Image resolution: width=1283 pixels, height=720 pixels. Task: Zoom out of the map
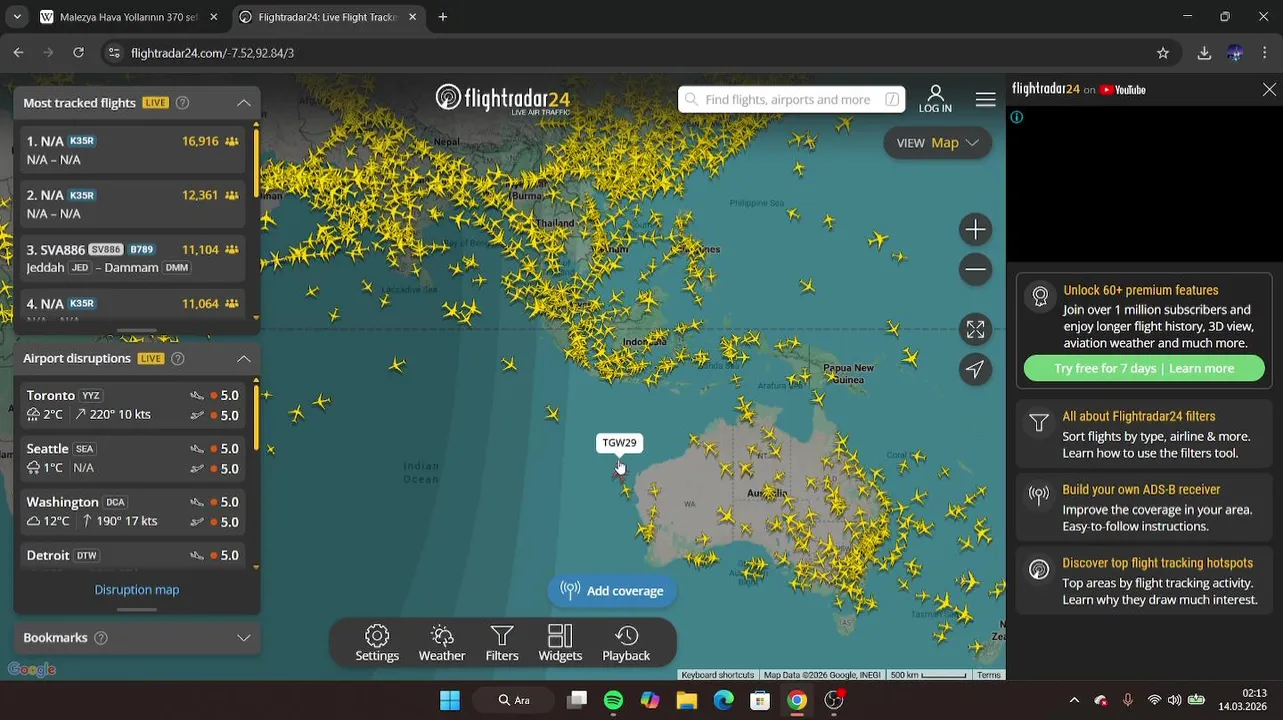(975, 269)
